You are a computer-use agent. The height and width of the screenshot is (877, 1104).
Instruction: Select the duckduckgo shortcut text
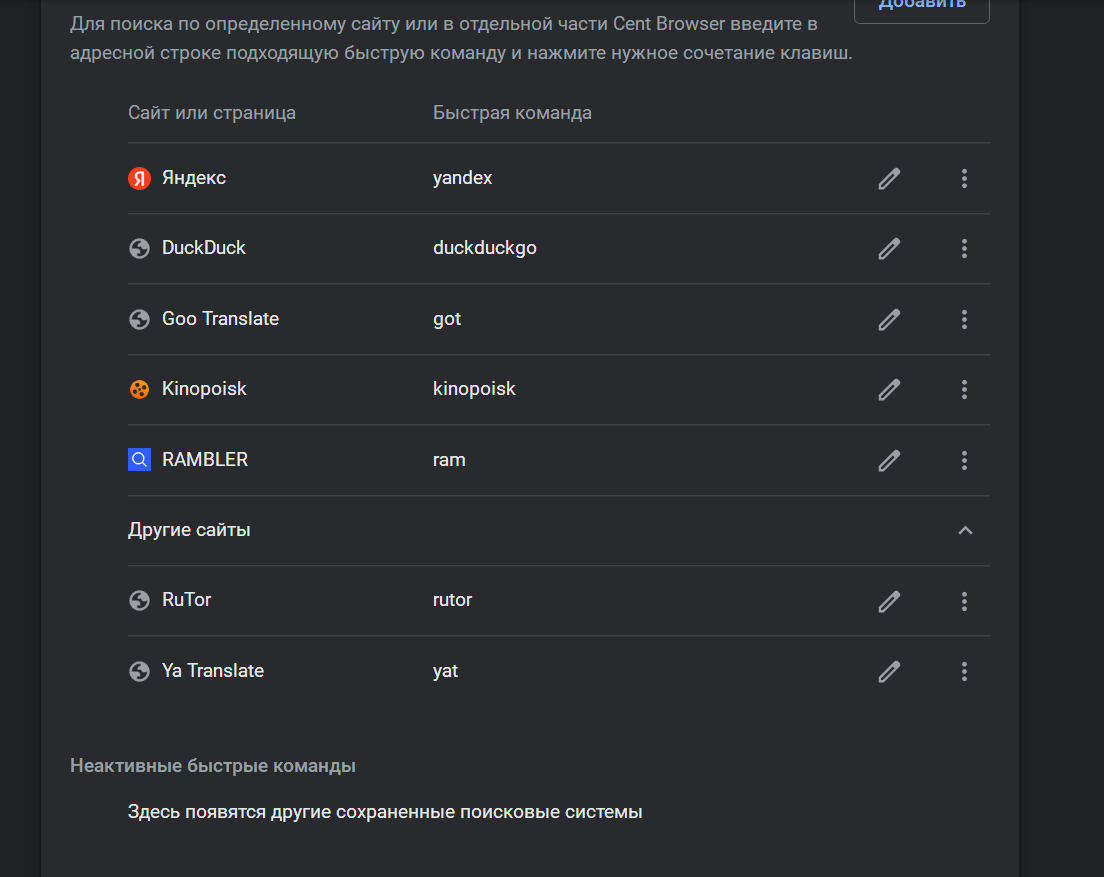coord(484,248)
